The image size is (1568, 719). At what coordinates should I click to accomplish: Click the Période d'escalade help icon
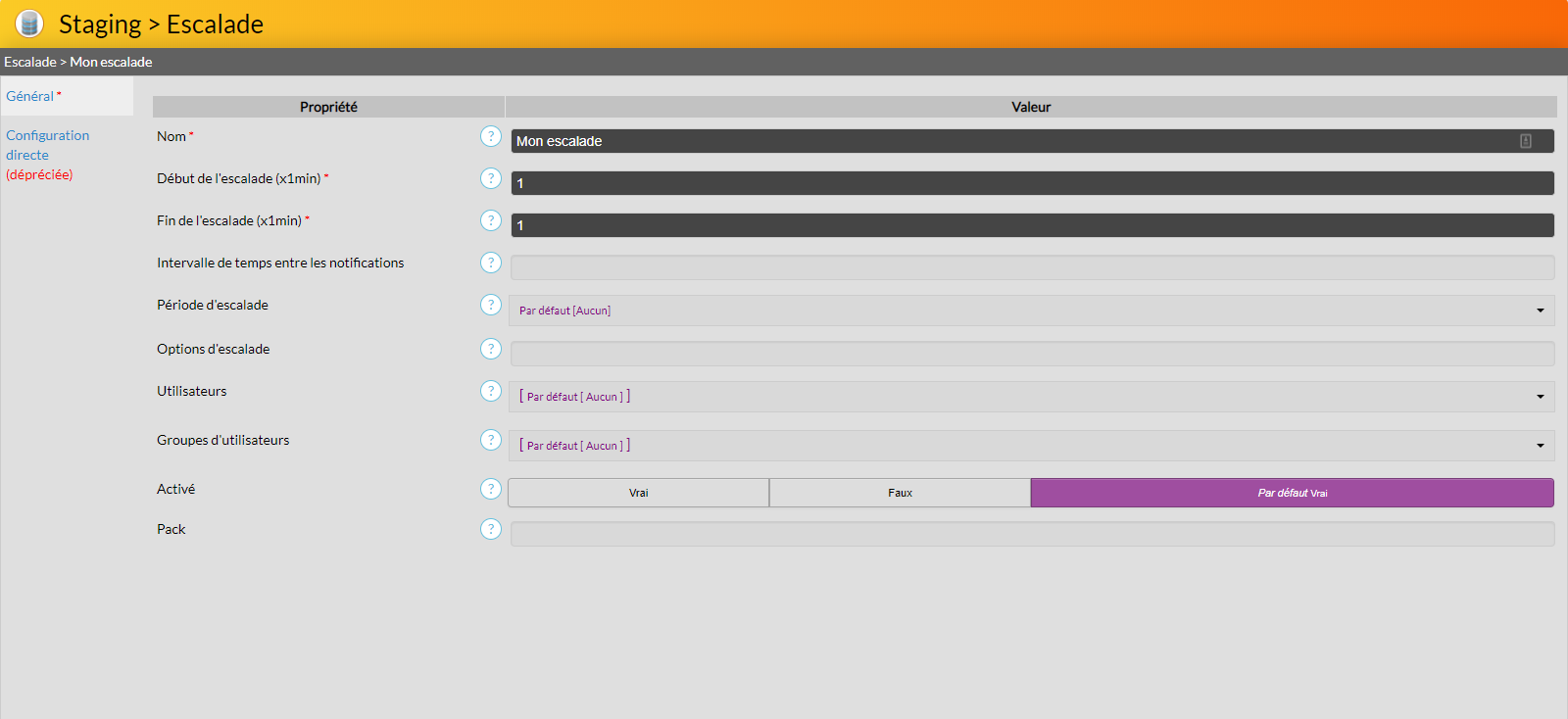491,305
